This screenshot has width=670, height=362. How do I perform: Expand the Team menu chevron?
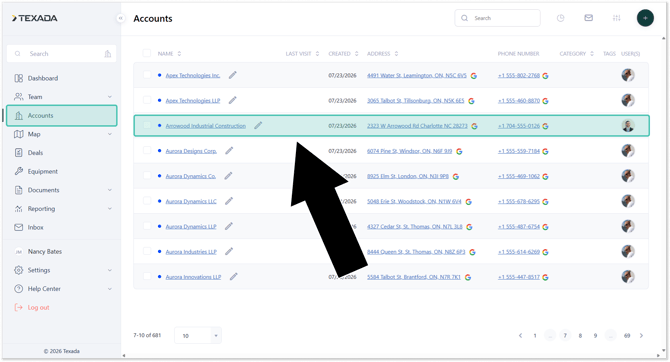[x=110, y=97]
